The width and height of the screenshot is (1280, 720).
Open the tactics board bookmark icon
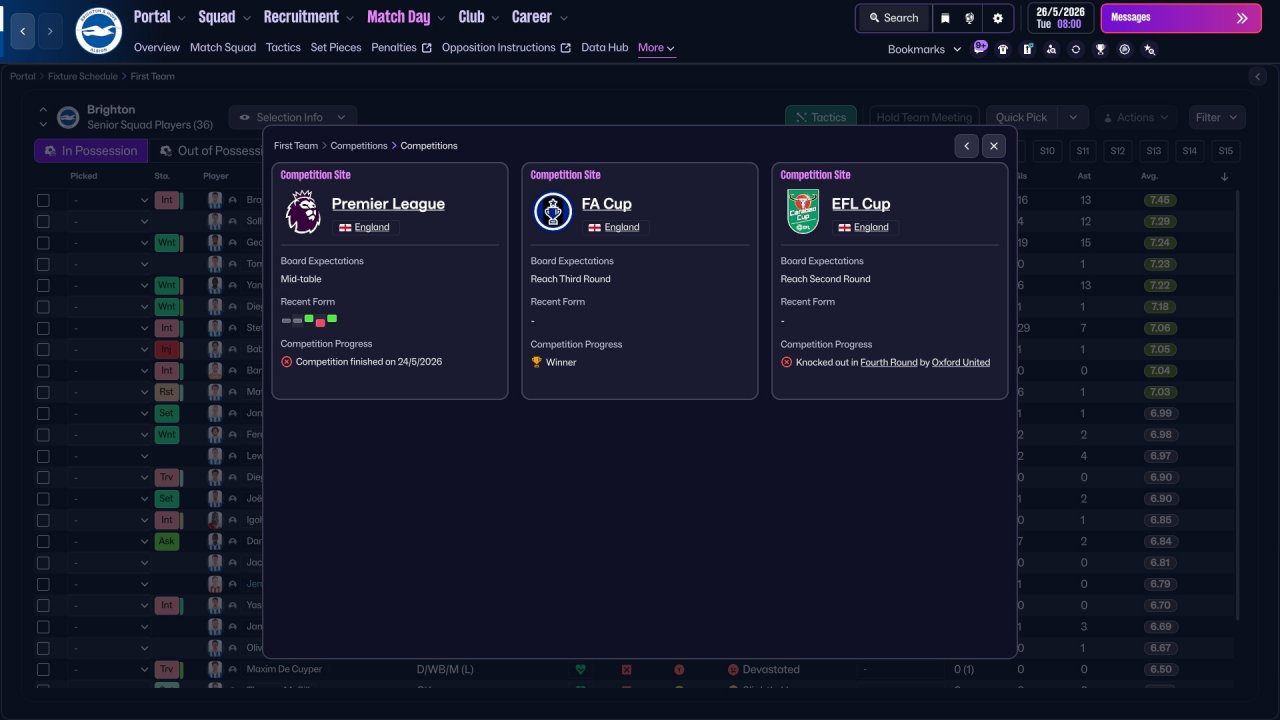[x=1027, y=49]
